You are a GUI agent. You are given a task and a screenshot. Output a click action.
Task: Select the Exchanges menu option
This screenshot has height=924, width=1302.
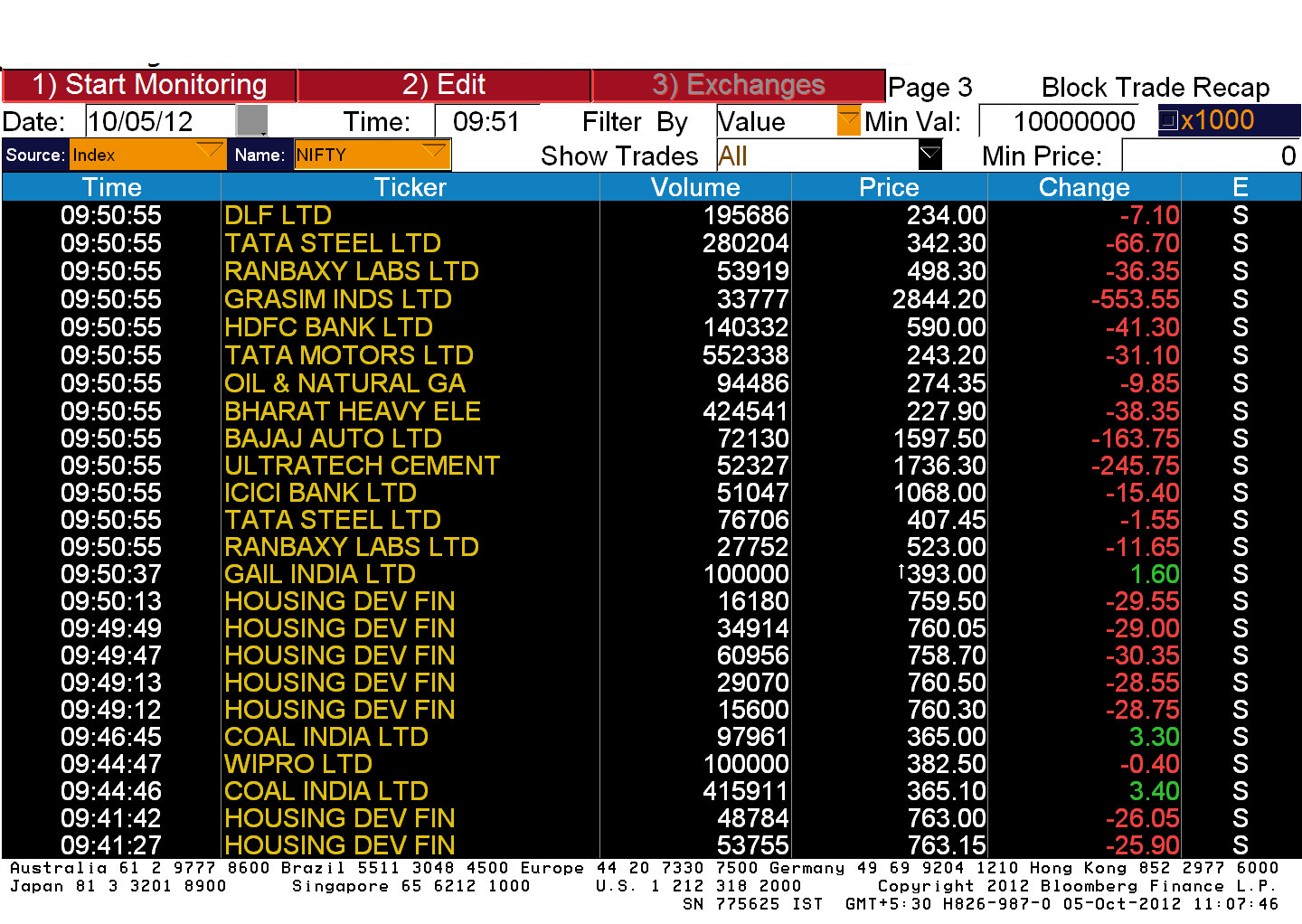(738, 85)
